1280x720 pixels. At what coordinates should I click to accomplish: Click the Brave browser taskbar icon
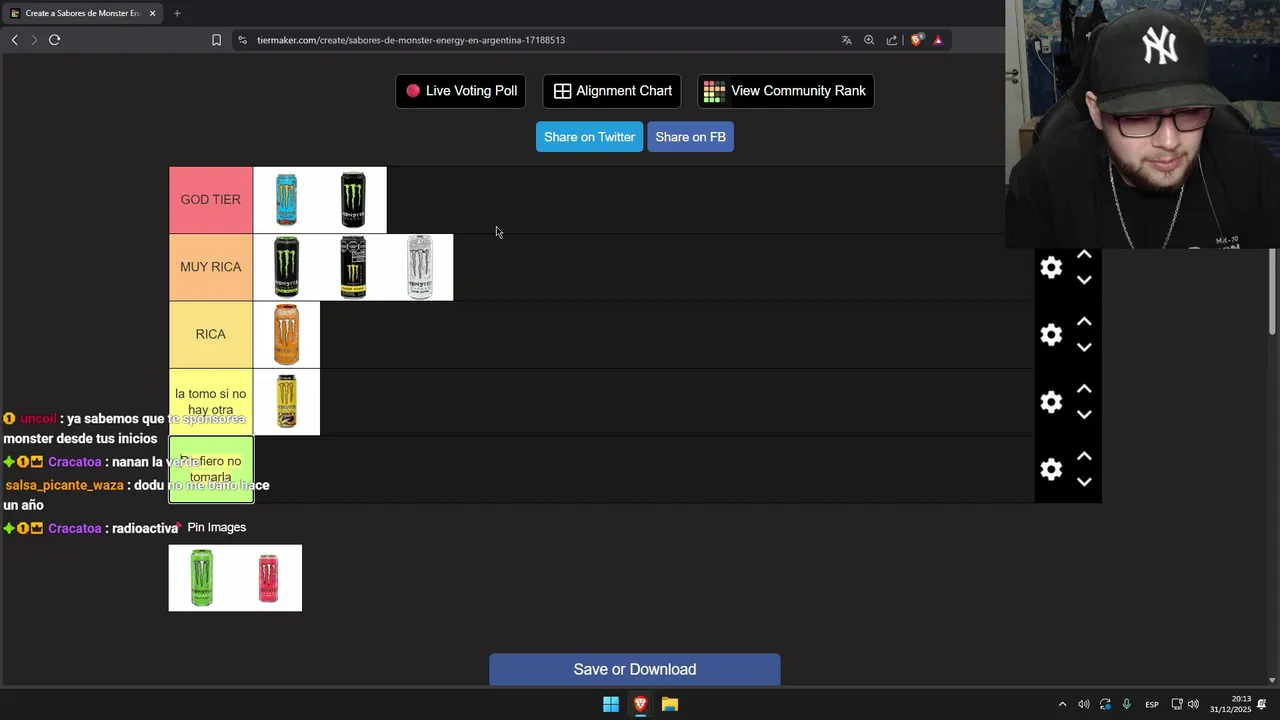640,704
